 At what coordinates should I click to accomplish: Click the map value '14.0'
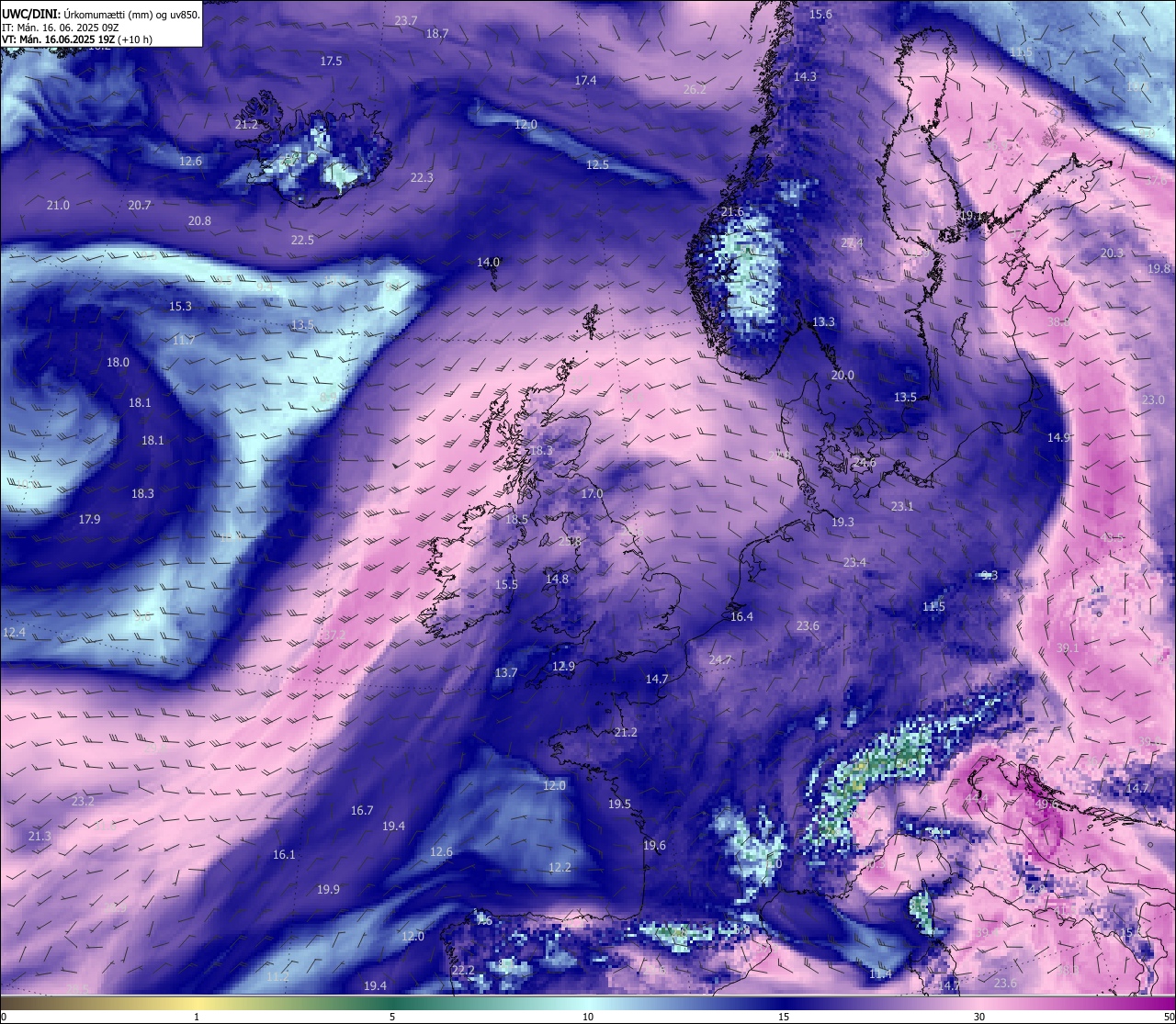[488, 262]
